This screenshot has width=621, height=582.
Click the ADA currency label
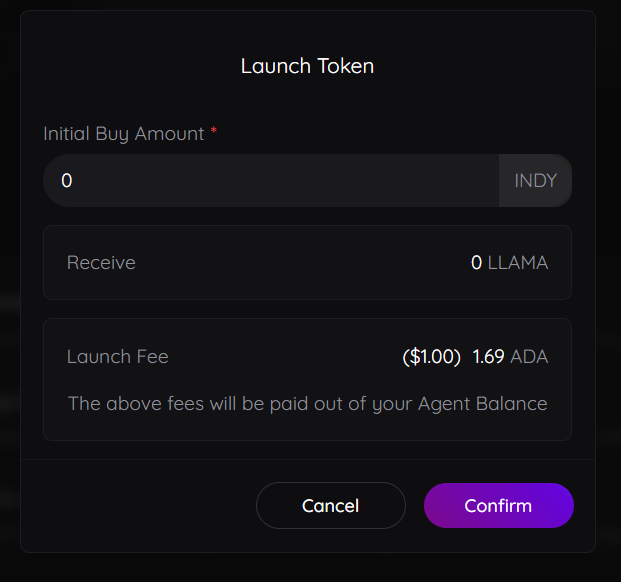pos(529,357)
